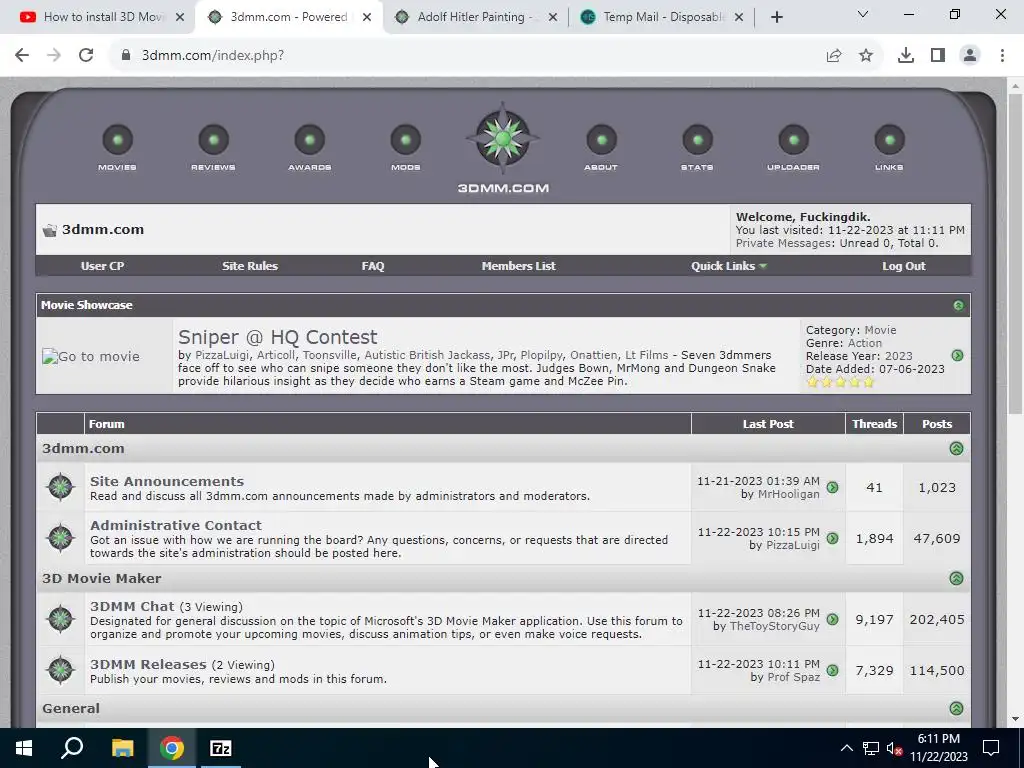Viewport: 1024px width, 768px height.
Task: Open the 3DMM Chat forum link
Action: coord(133,606)
